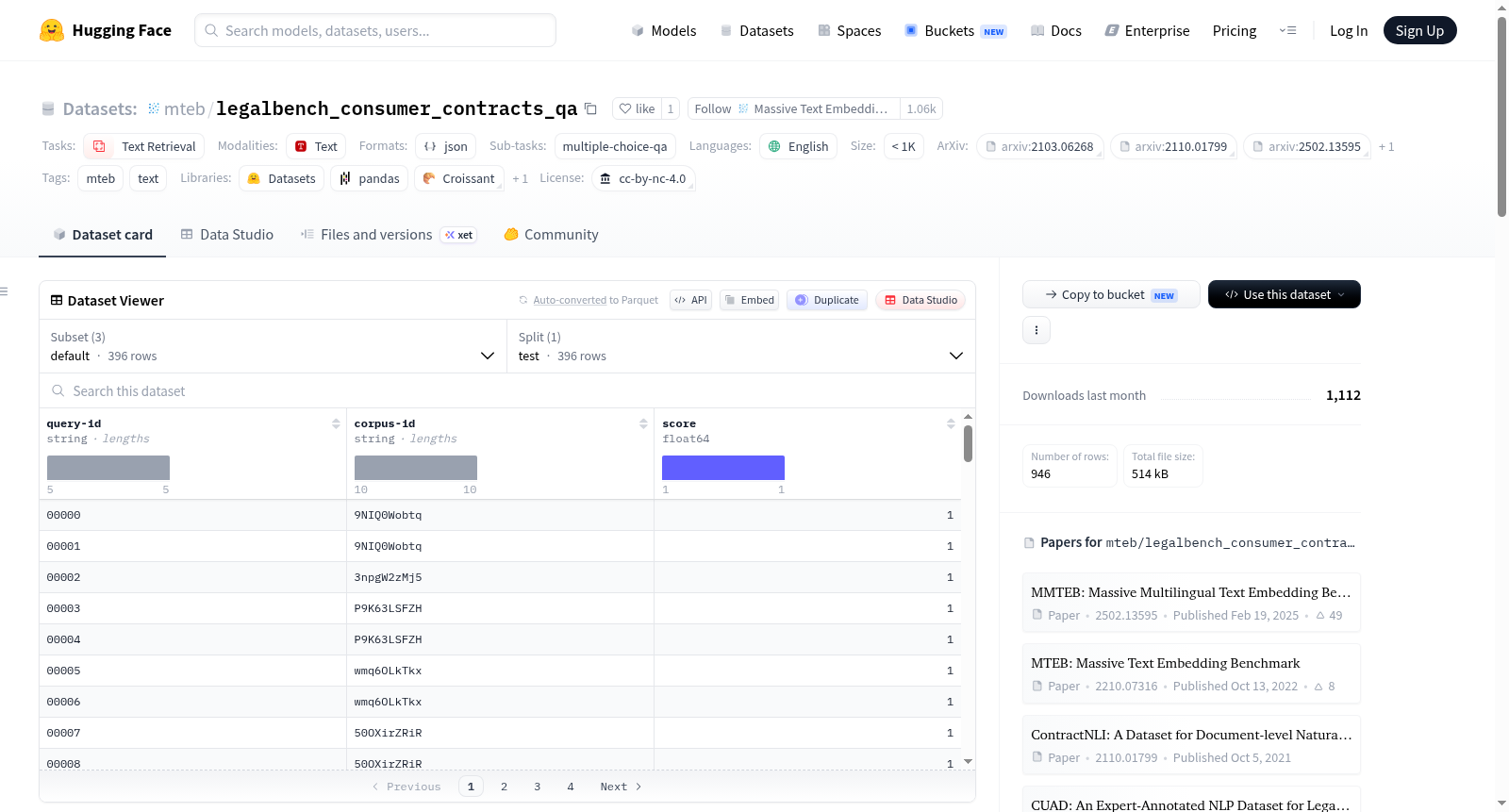
Task: Click the score histogram bar
Action: tap(723, 468)
